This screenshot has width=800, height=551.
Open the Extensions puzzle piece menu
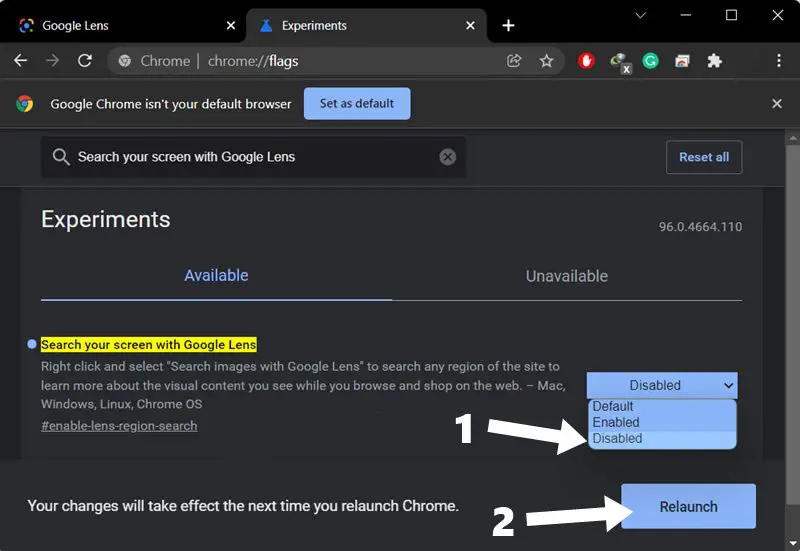click(x=714, y=61)
